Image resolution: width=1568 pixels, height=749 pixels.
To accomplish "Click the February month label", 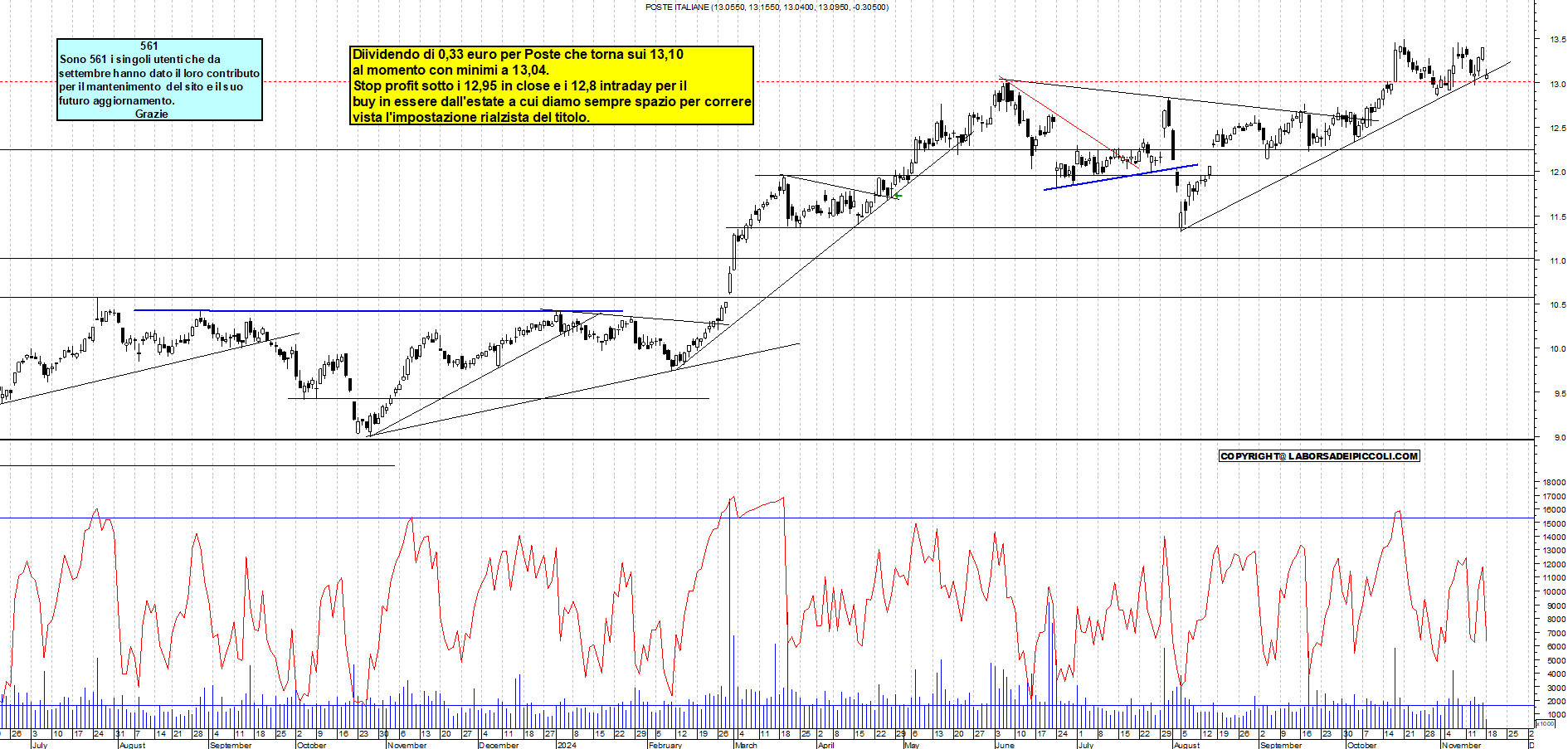I will coord(665,745).
